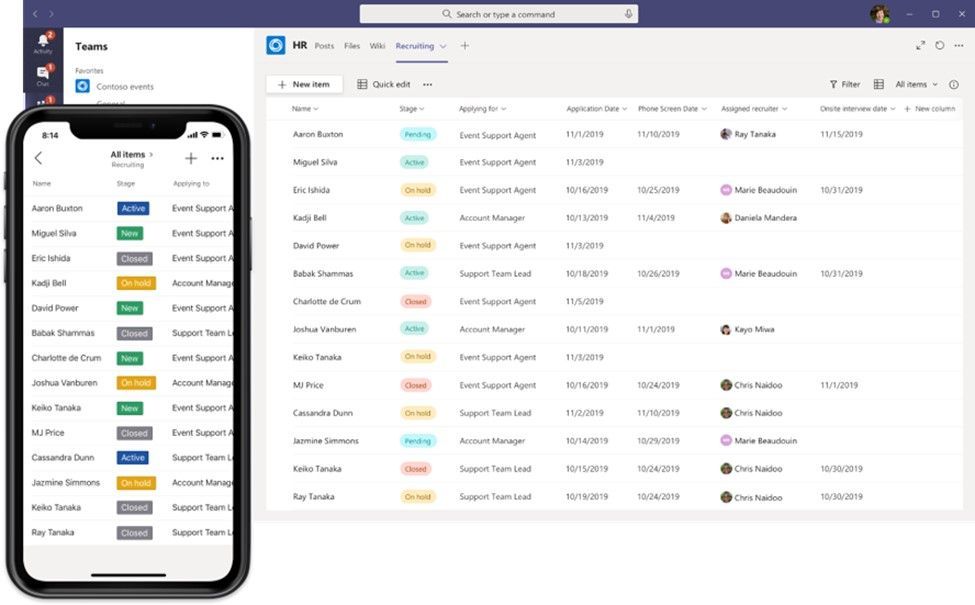Go forward in Teams history

click(51, 14)
